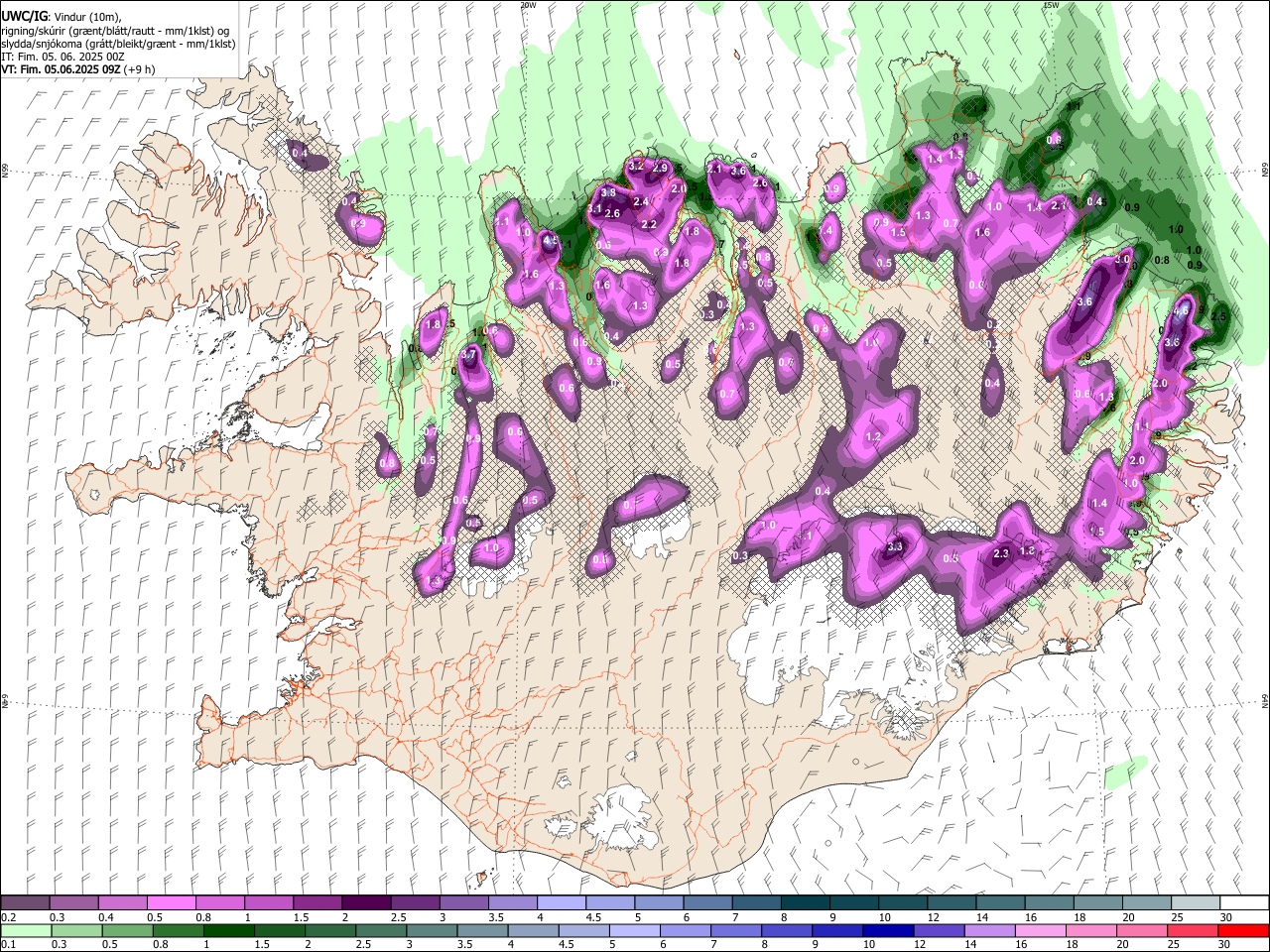Click the '3.3' precipitation value on the map
Viewport: 1270px width, 952px height.
click(895, 546)
